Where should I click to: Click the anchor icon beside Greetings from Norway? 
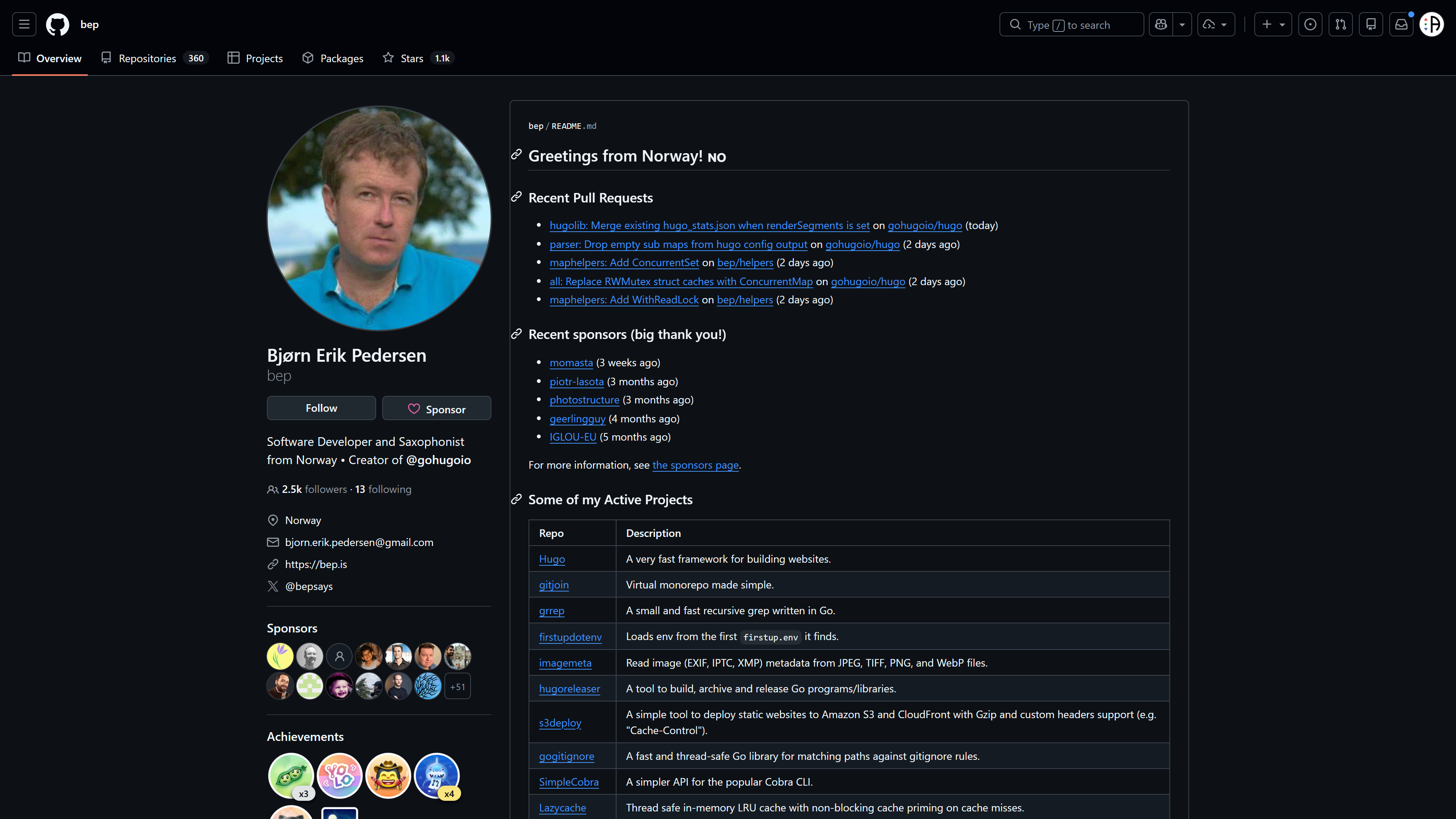click(x=516, y=155)
